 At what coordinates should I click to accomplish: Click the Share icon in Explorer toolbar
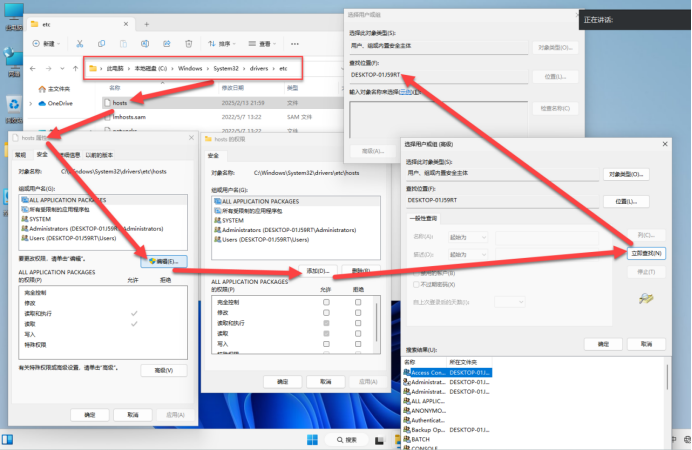pyautogui.click(x=165, y=44)
